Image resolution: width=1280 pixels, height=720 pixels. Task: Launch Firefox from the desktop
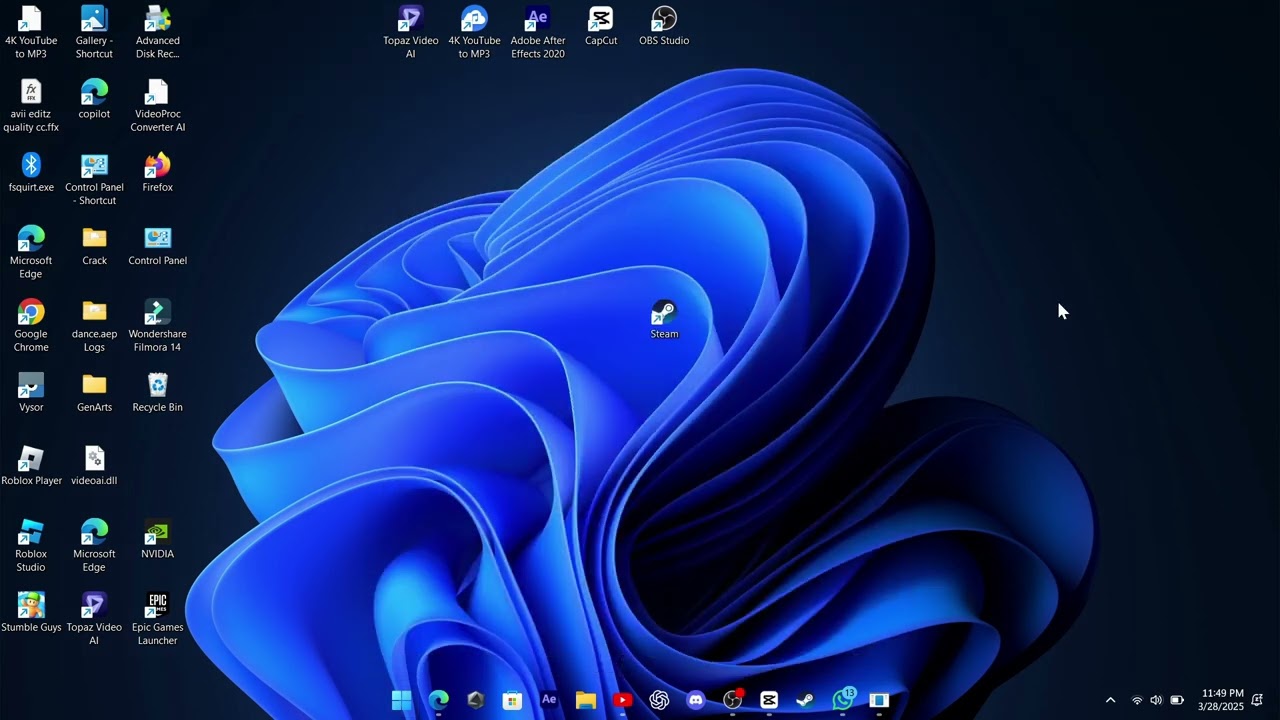tap(157, 172)
